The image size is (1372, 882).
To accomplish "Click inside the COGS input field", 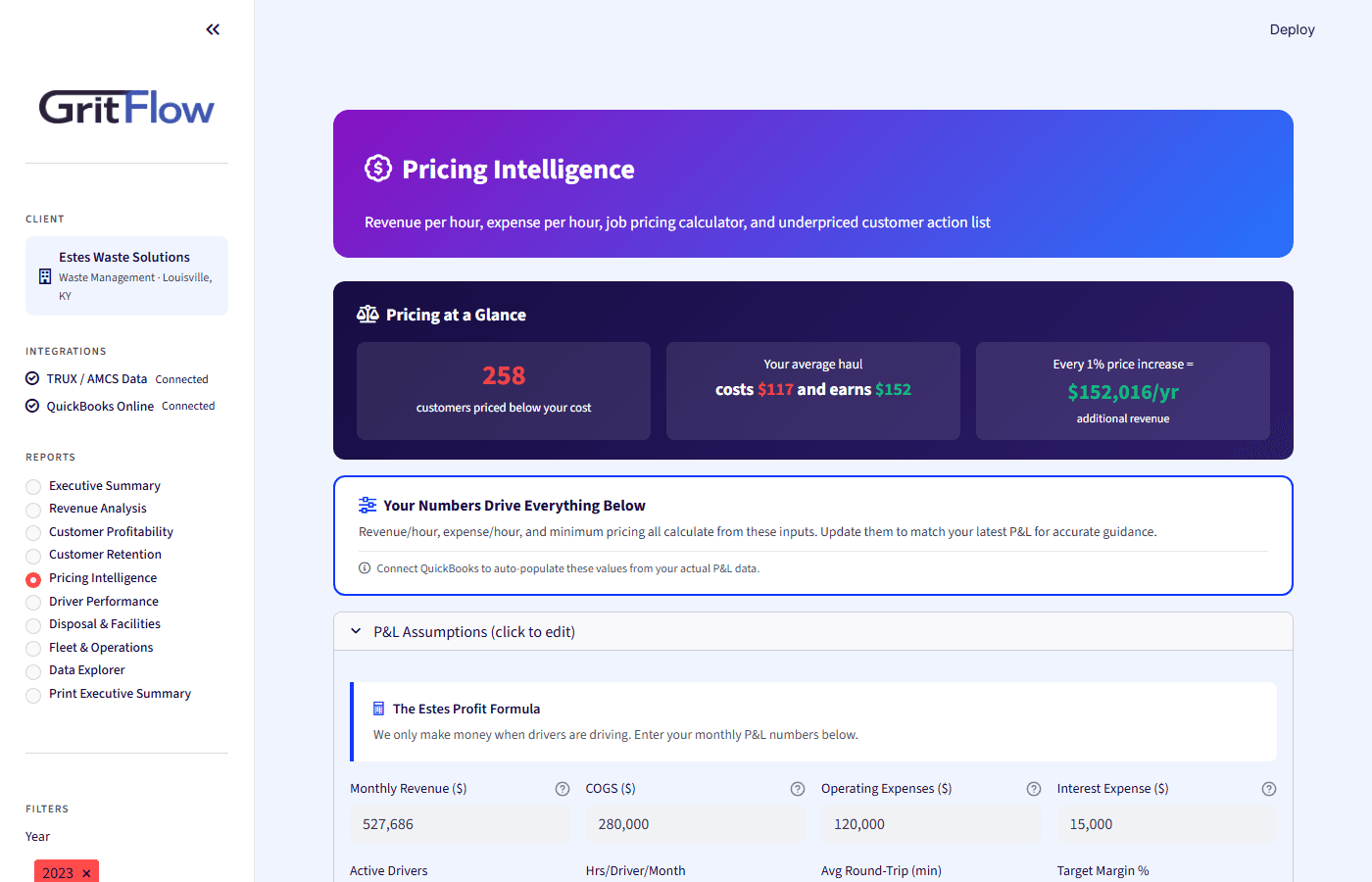I will coord(696,824).
